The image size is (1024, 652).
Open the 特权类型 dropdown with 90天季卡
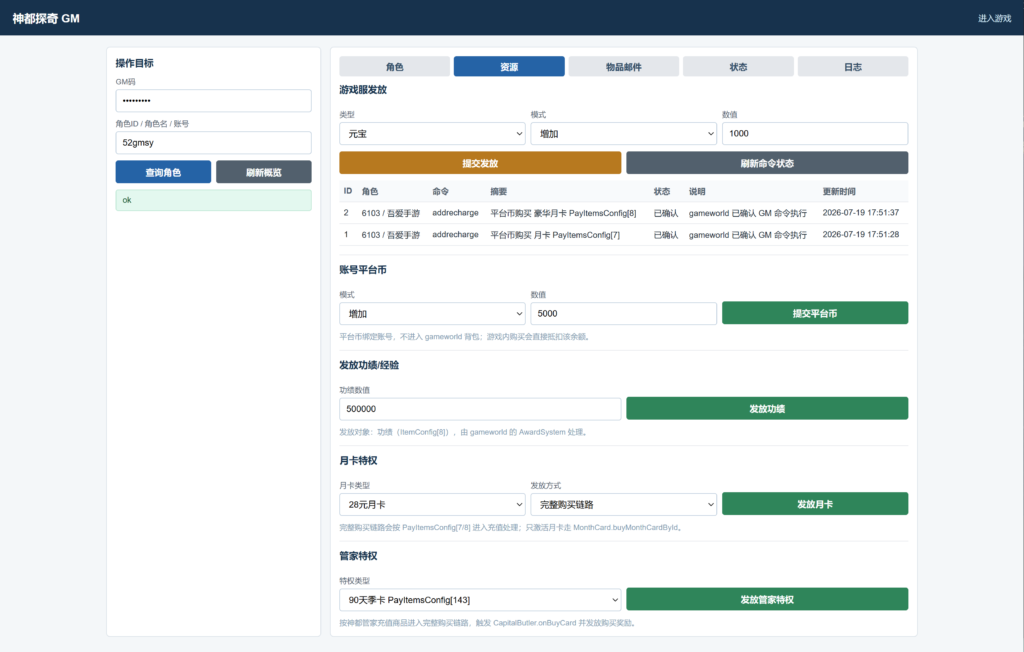click(480, 600)
